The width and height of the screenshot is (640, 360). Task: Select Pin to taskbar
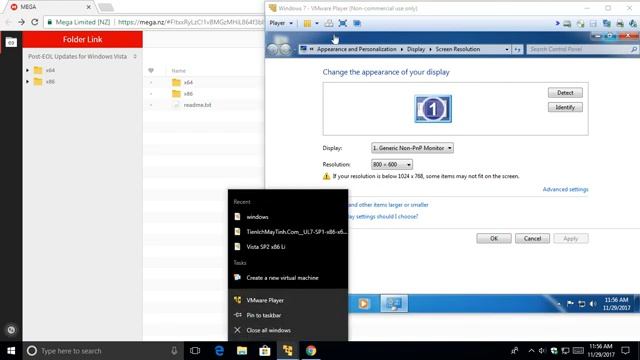(288, 315)
